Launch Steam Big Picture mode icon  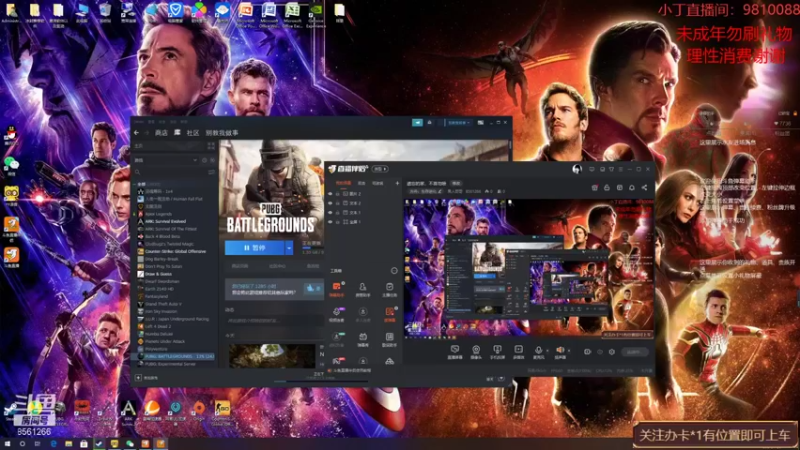click(481, 122)
